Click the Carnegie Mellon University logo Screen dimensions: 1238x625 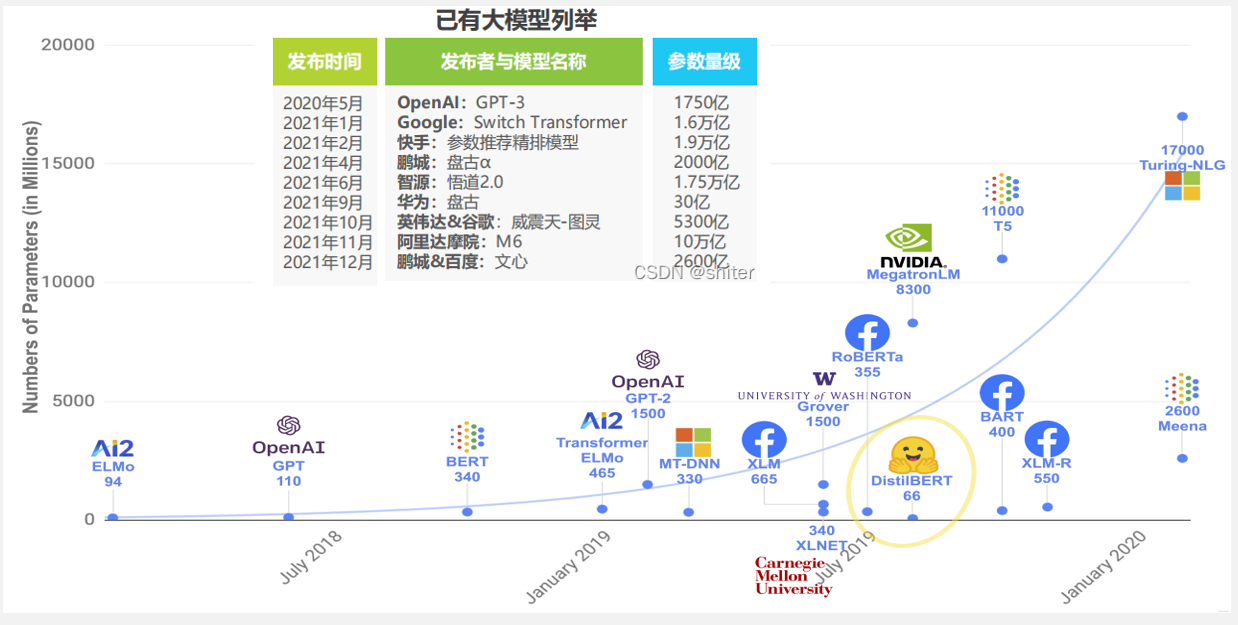click(793, 576)
